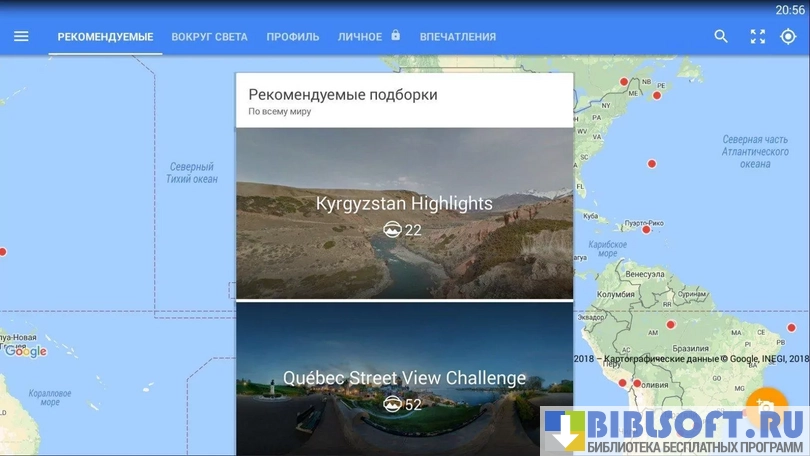Click red marker in the North Atlantic

click(652, 164)
